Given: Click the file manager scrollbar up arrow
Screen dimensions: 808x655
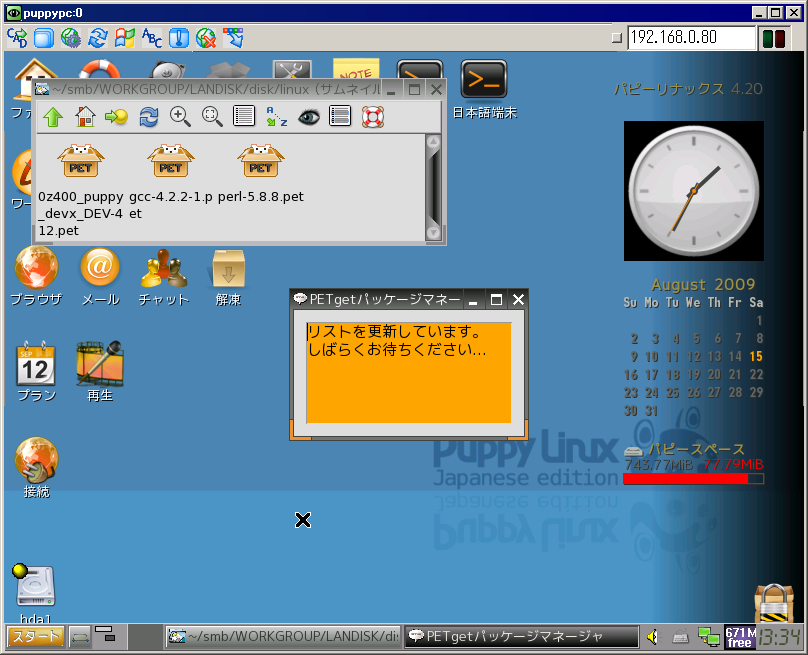Looking at the screenshot, I should 433,142.
